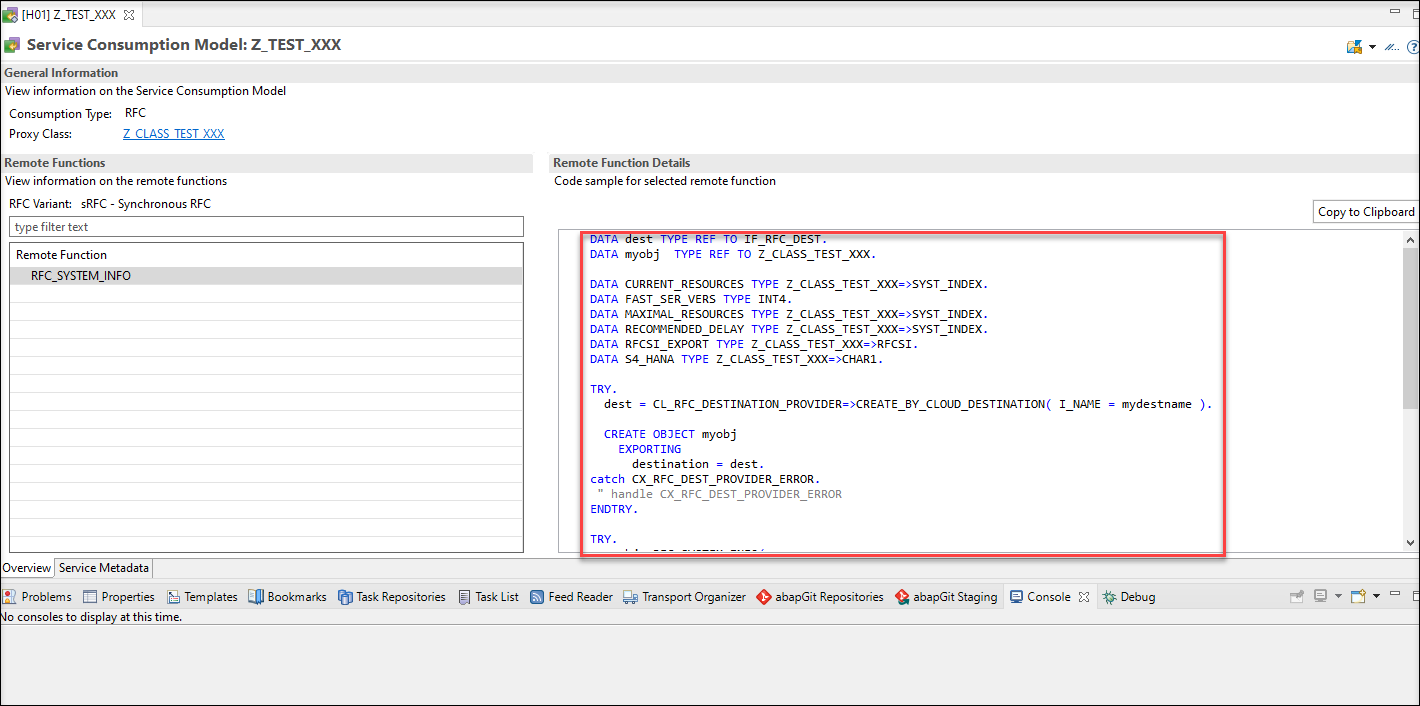The image size is (1420, 706).
Task: Click the code sample scrollbar down arrow
Action: pos(1411,542)
